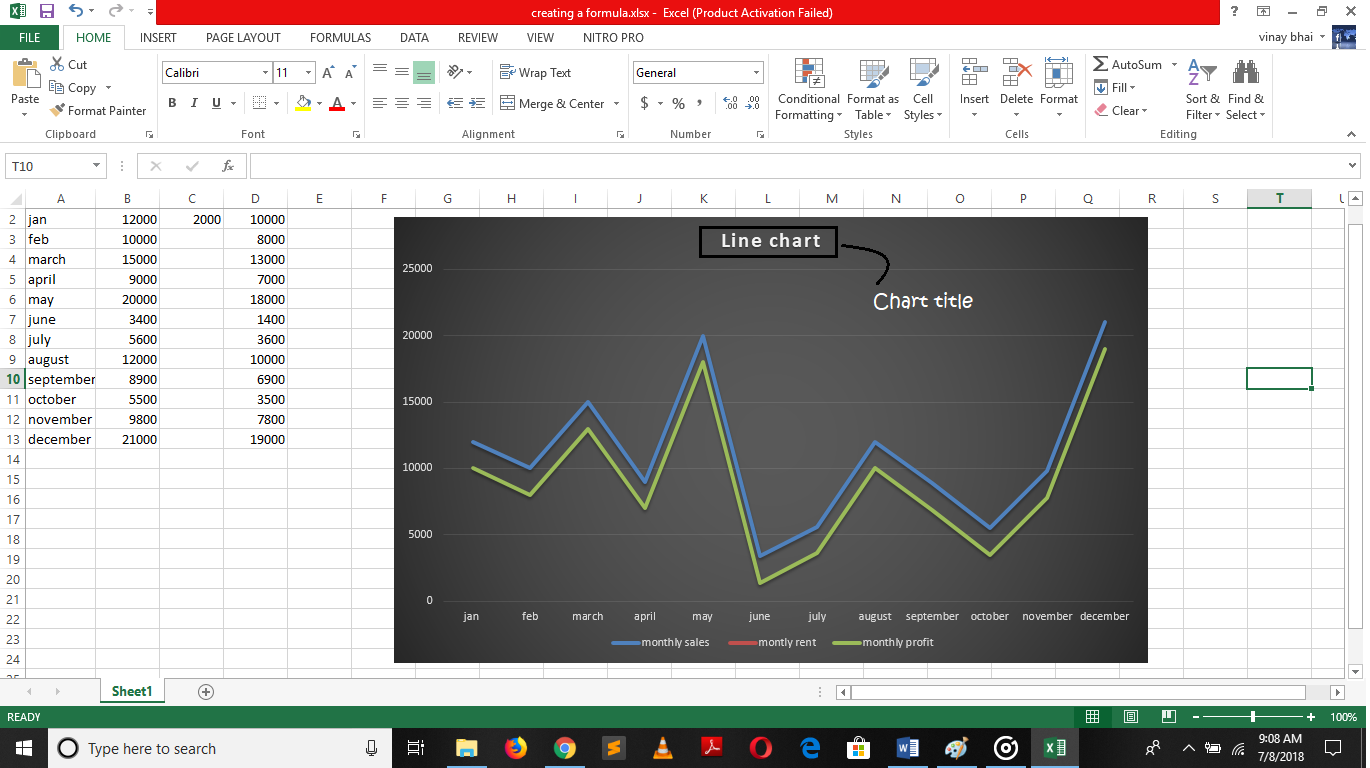
Task: Click the Format Painter icon
Action: click(x=58, y=111)
